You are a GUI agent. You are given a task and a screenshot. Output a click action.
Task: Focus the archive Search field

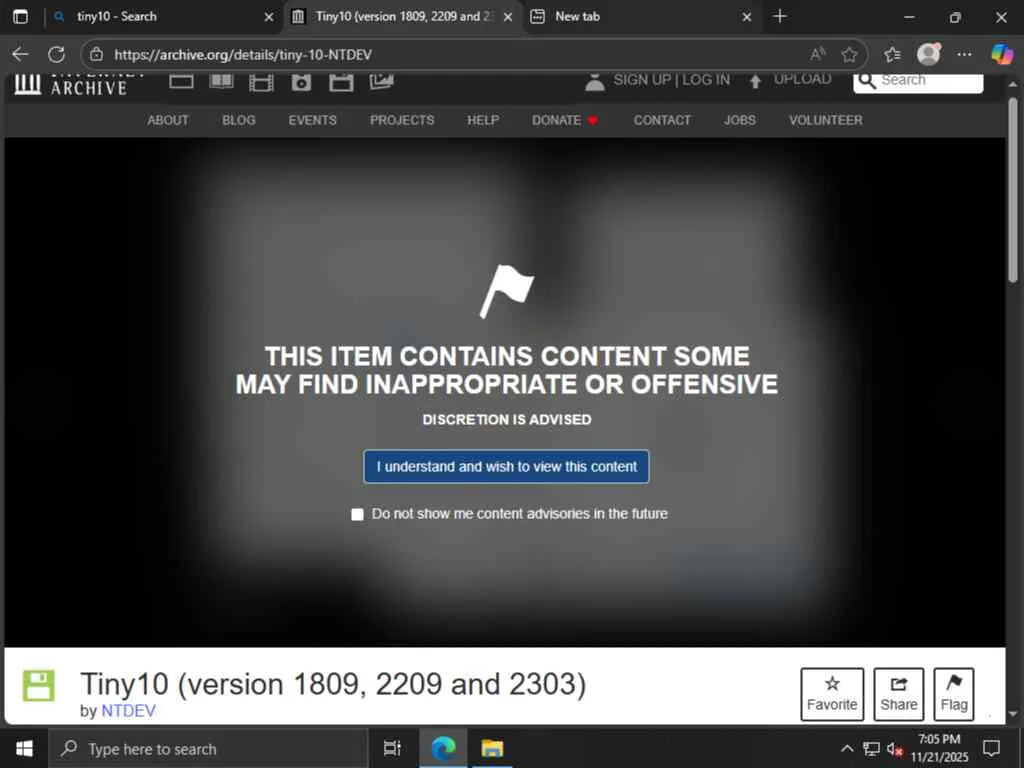(x=918, y=83)
